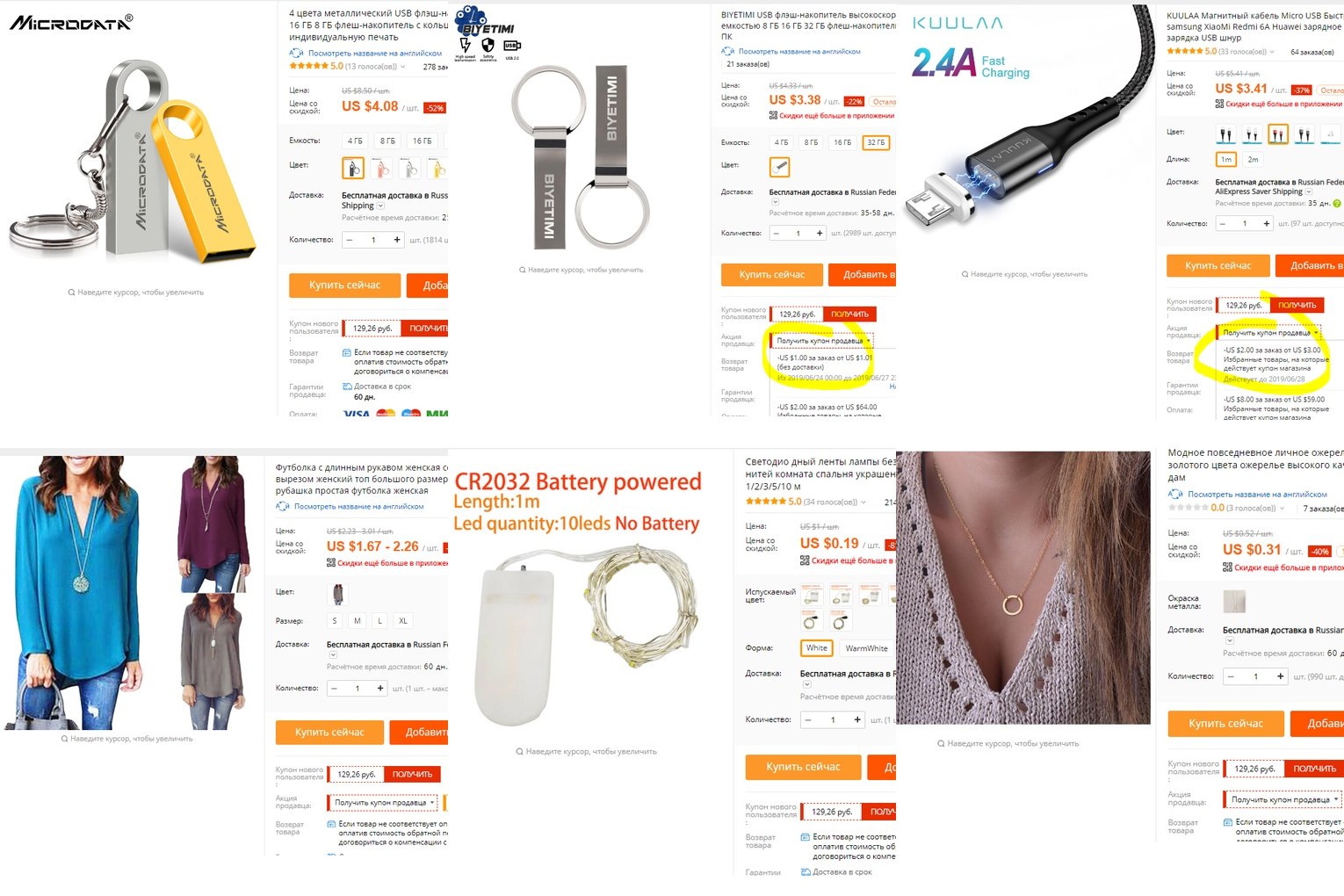
Task: Click the on-time delivery icon in Microdata listing
Action: click(346, 386)
